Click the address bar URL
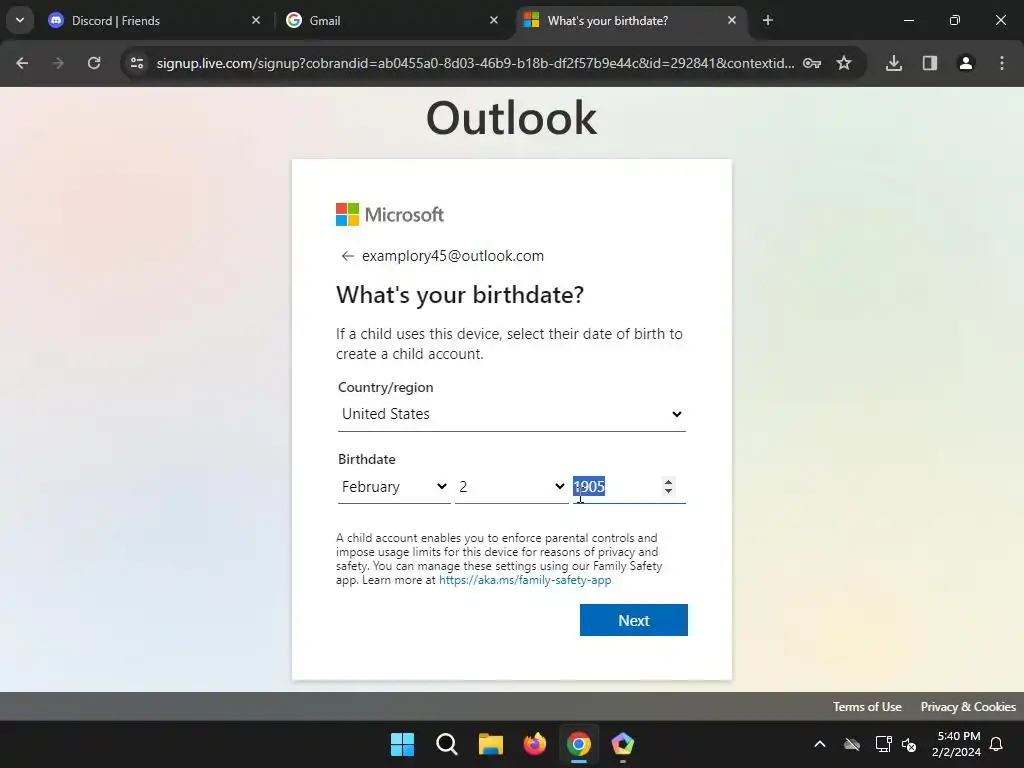Viewport: 1024px width, 768px height. point(475,63)
